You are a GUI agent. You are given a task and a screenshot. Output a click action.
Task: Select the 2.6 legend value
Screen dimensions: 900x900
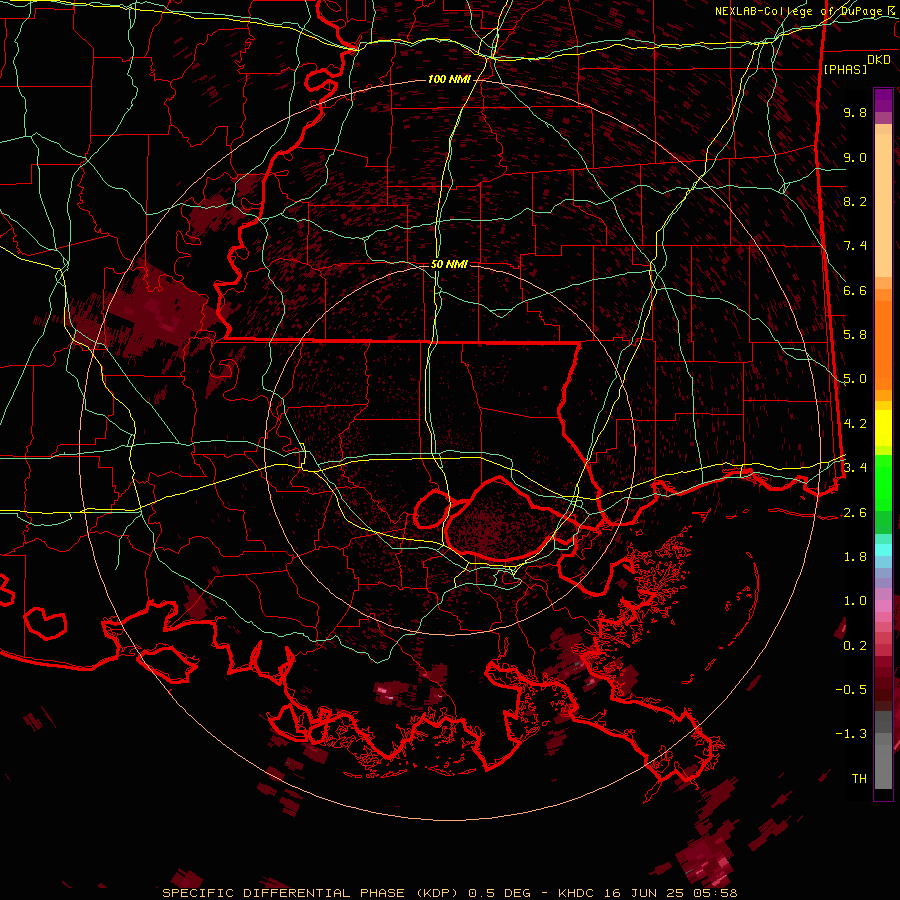[x=855, y=513]
